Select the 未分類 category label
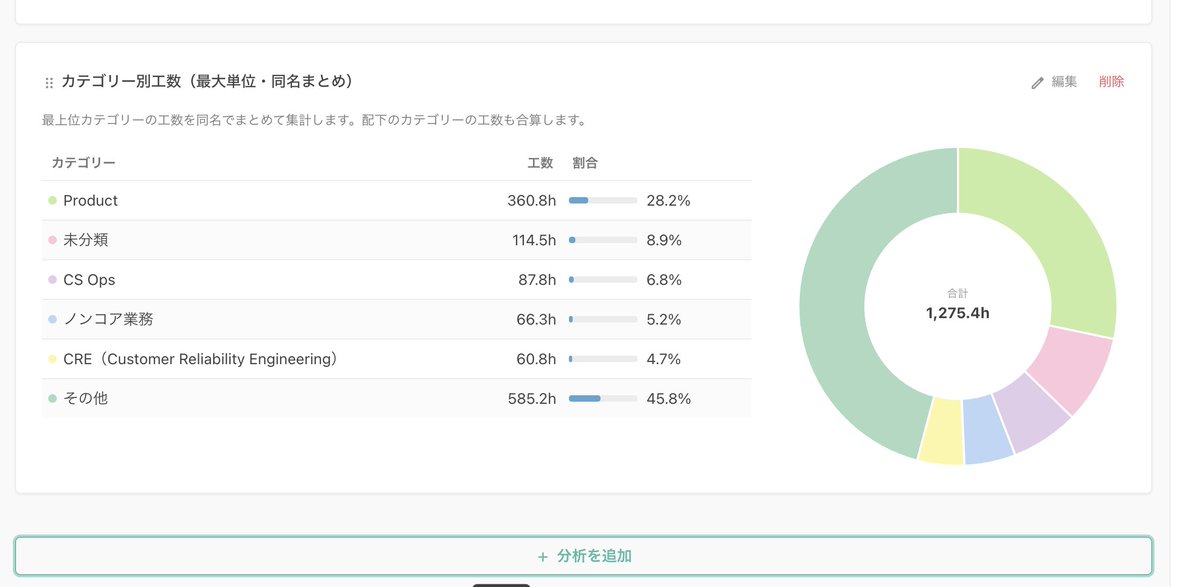 coord(85,240)
